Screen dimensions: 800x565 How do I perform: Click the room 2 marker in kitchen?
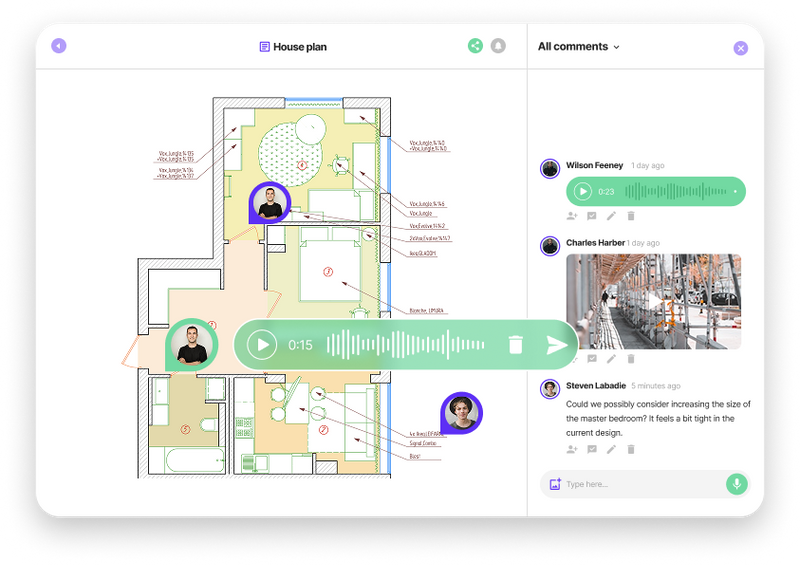[x=323, y=430]
